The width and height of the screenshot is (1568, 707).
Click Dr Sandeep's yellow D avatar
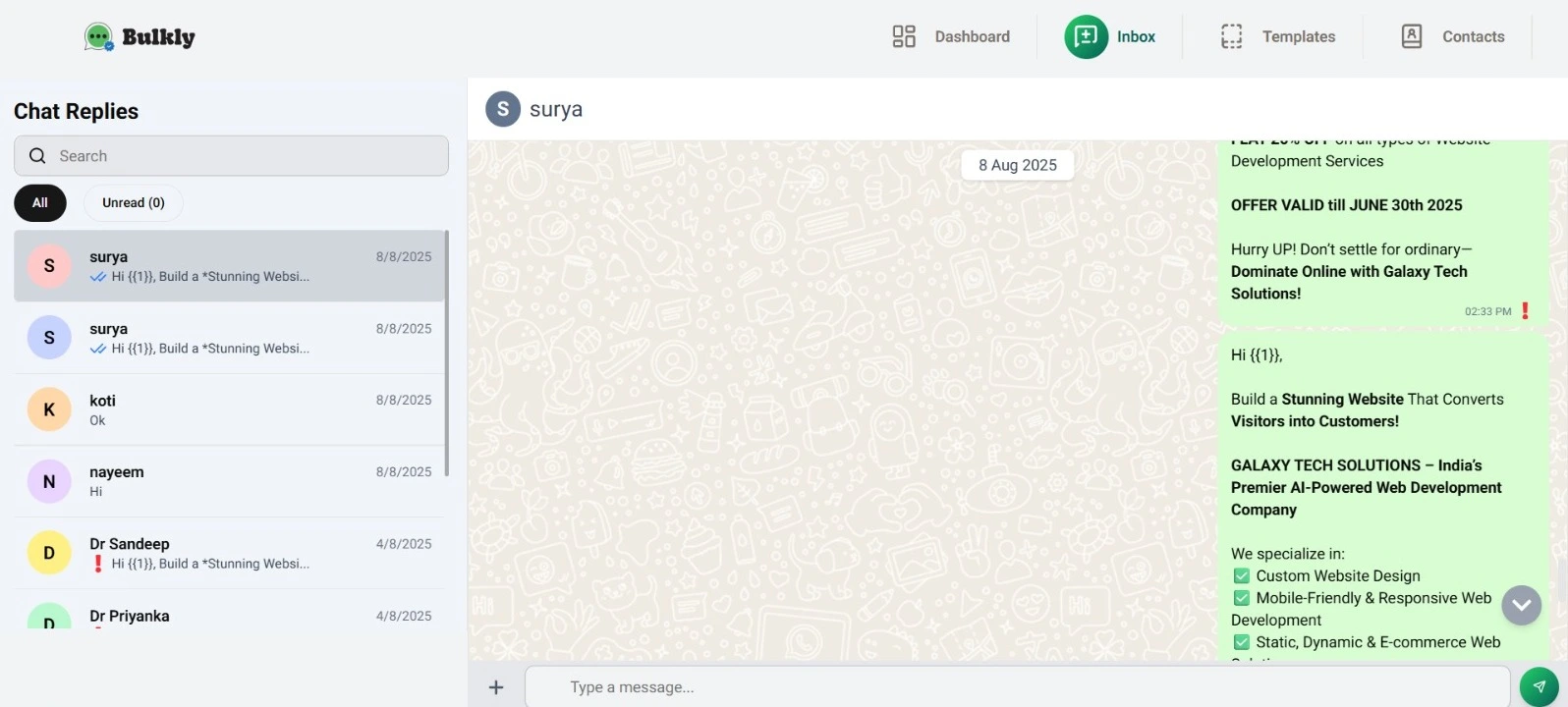tap(49, 553)
